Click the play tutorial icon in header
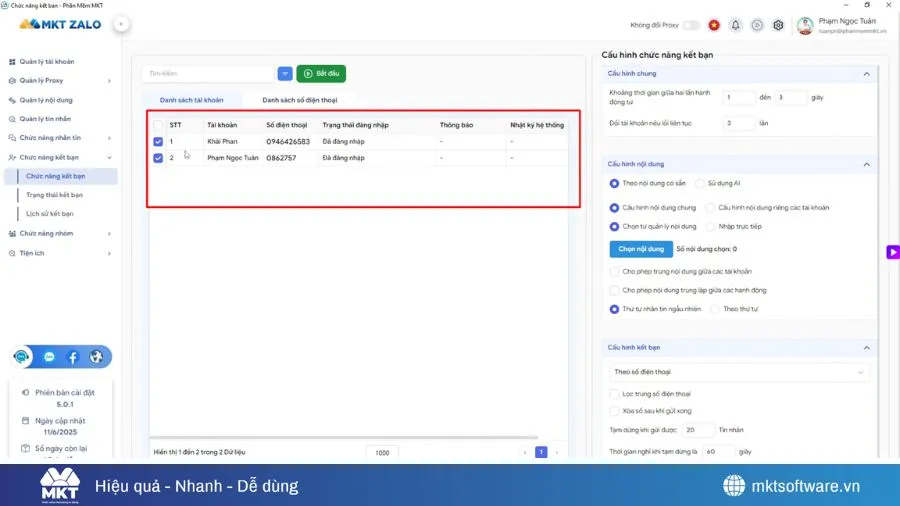Image resolution: width=900 pixels, height=506 pixels. pyautogui.click(x=757, y=25)
